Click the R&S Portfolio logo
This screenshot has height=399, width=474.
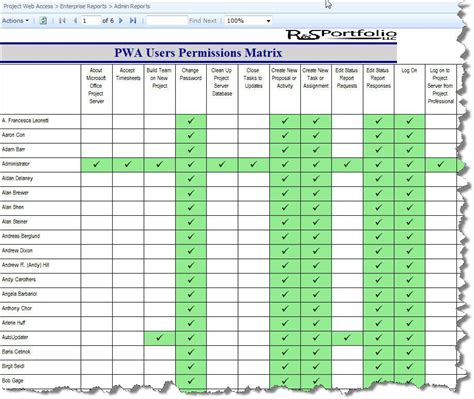tap(341, 35)
